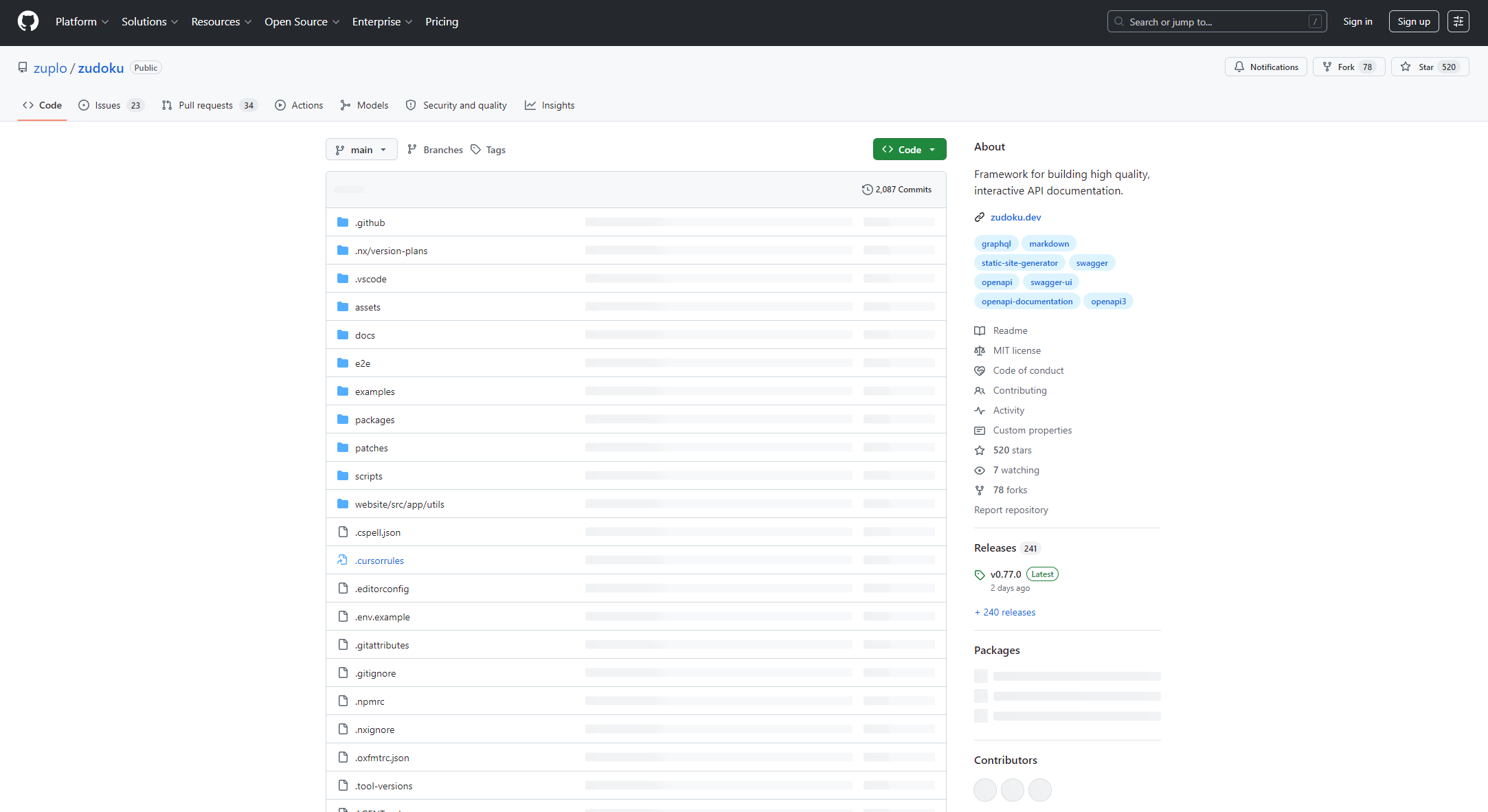
Task: Open the zuplo owner link
Action: pos(50,67)
